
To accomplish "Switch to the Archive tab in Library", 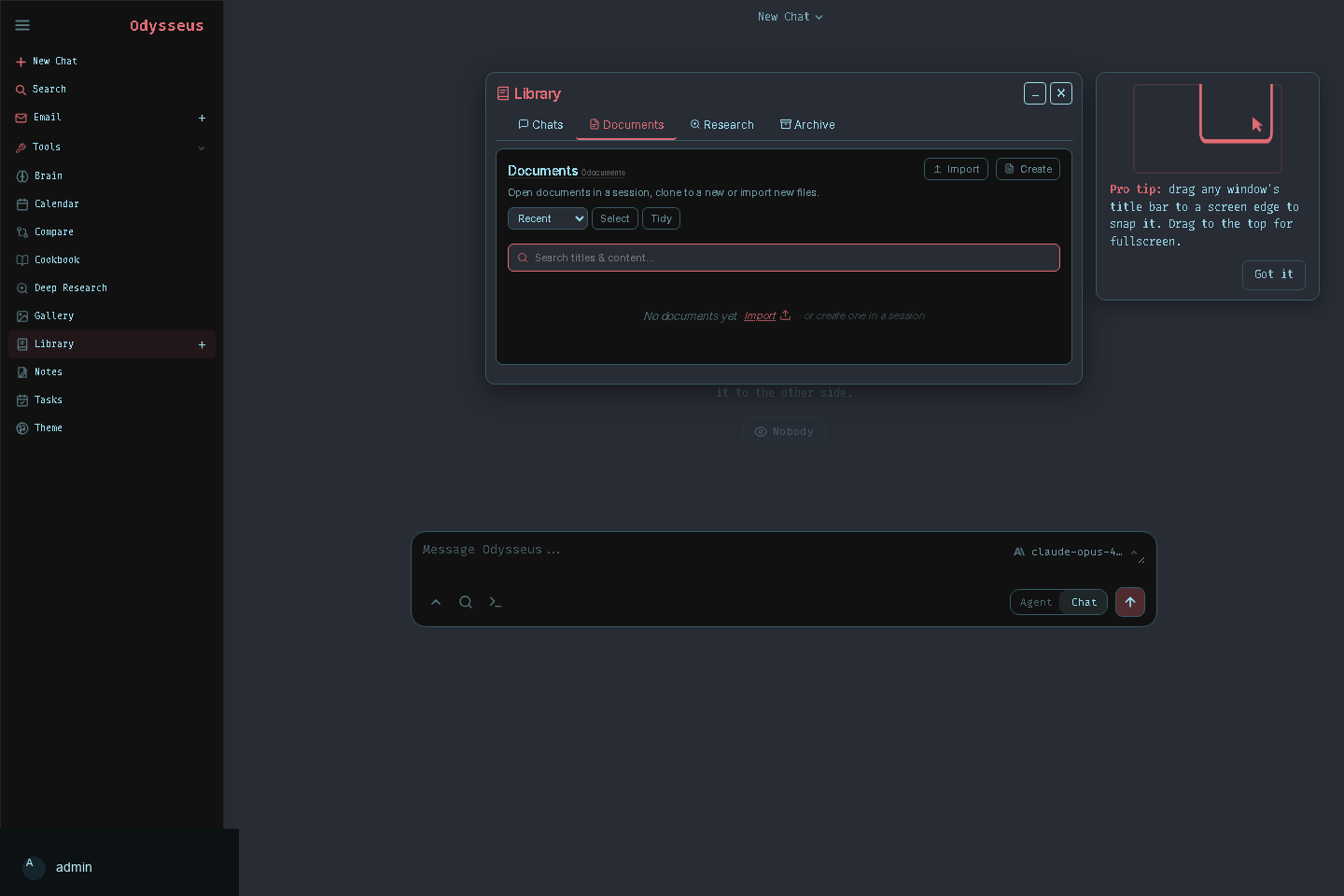I will 807,125.
